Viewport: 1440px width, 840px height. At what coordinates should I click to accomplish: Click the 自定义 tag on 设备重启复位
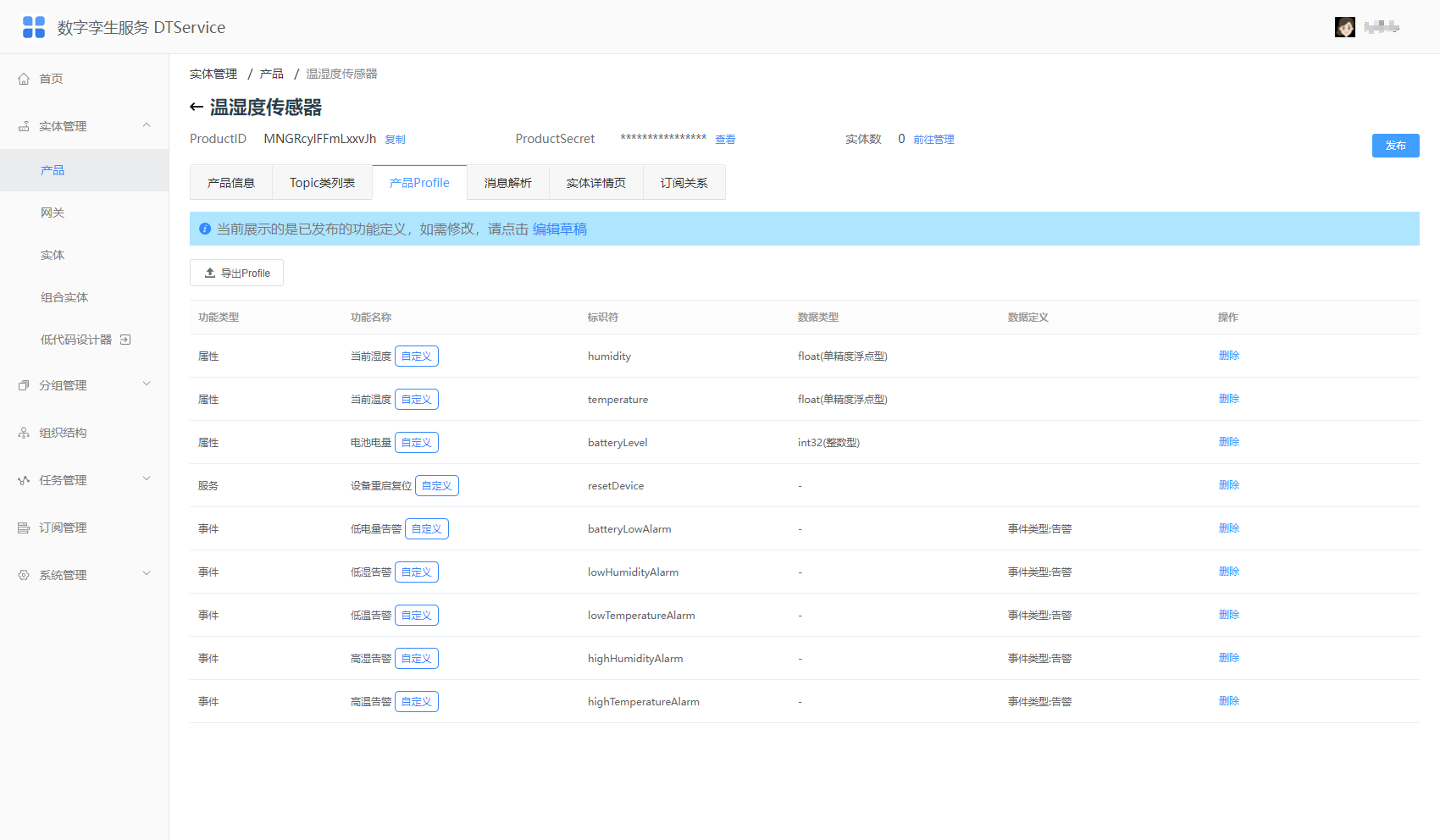click(437, 486)
